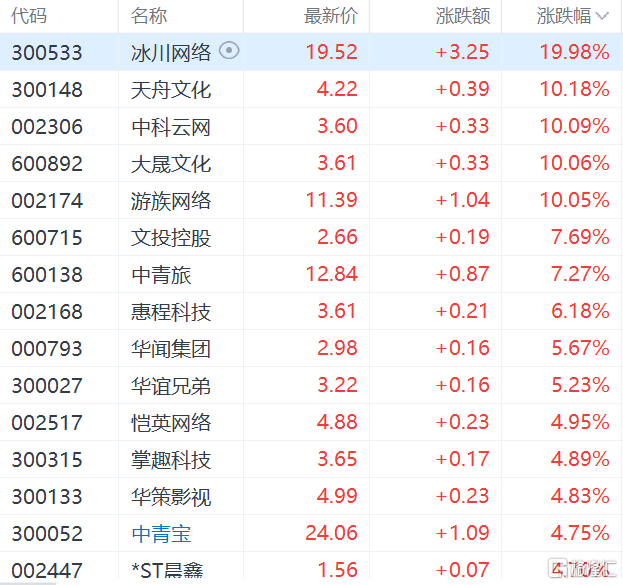Click the 7.69% change percentage
The height and width of the screenshot is (585, 623).
(x=580, y=237)
